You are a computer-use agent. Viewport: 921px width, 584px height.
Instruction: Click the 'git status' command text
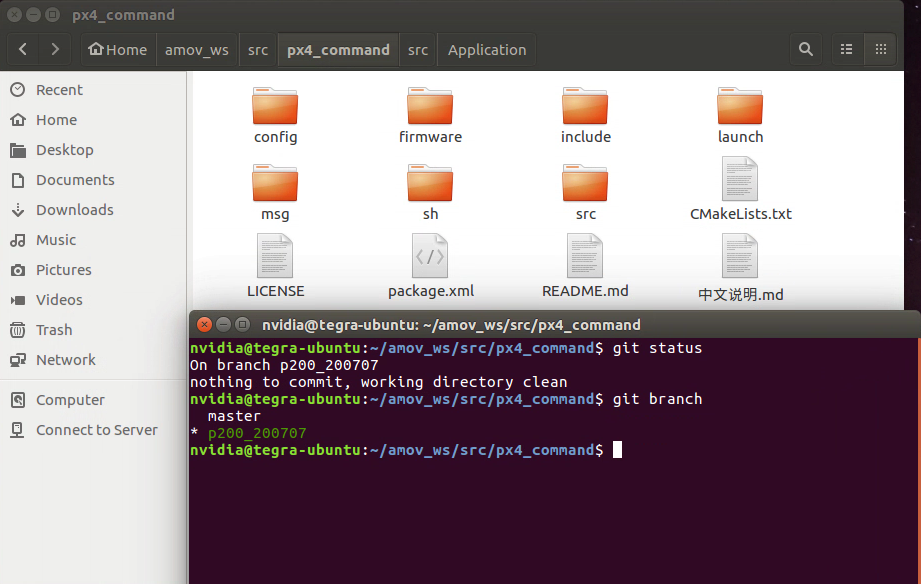657,348
